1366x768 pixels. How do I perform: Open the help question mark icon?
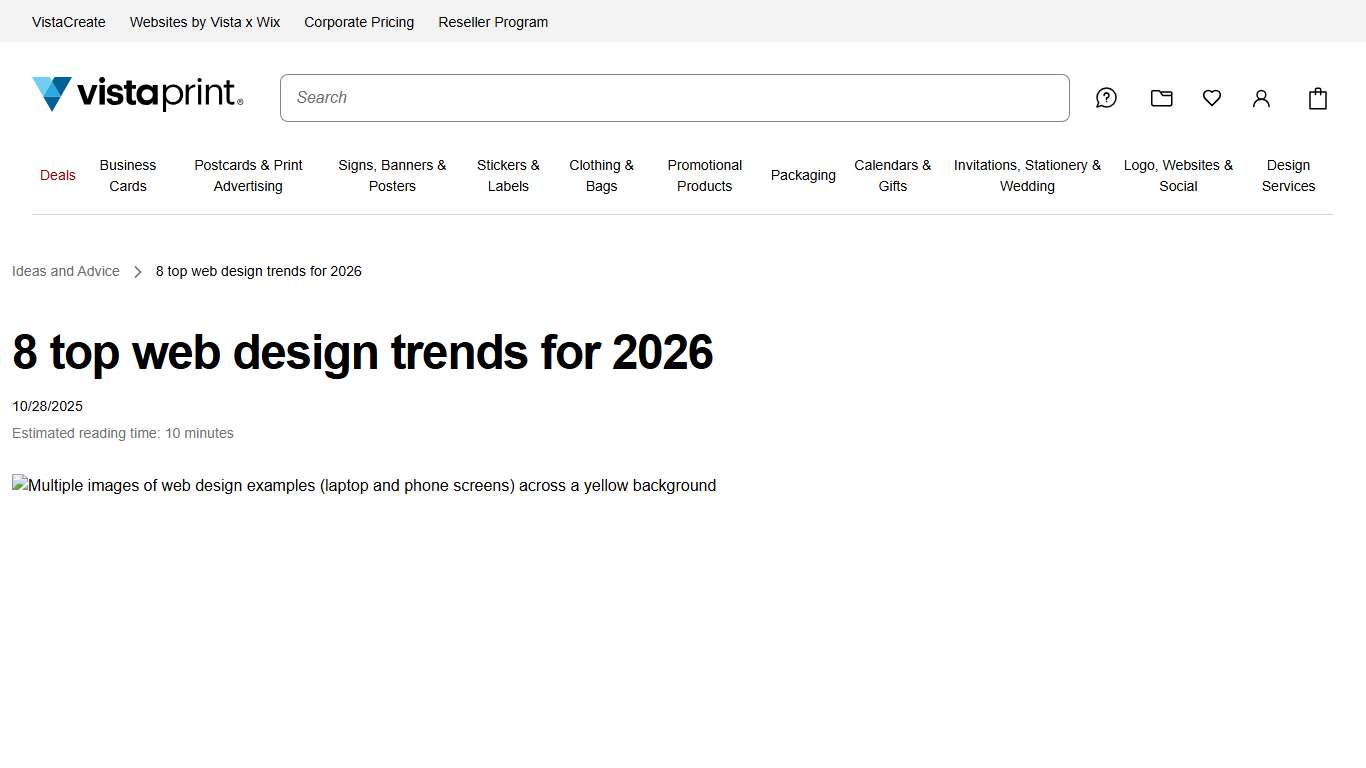pos(1106,98)
